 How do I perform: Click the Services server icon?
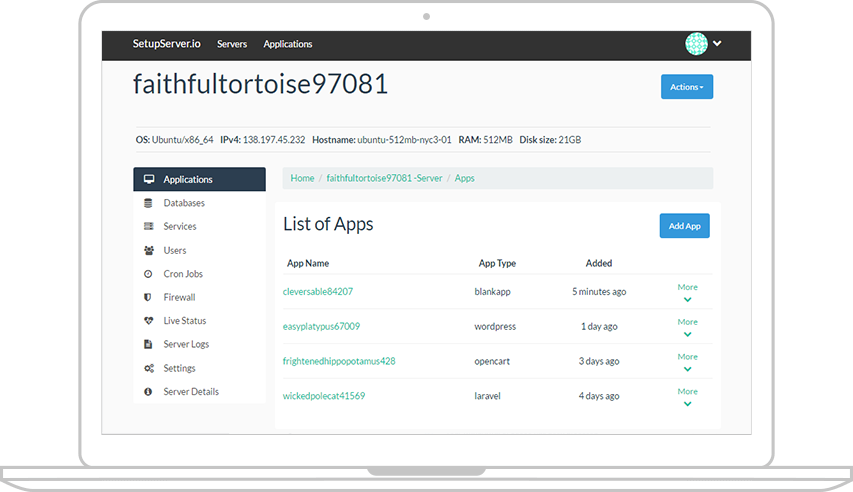pos(148,226)
